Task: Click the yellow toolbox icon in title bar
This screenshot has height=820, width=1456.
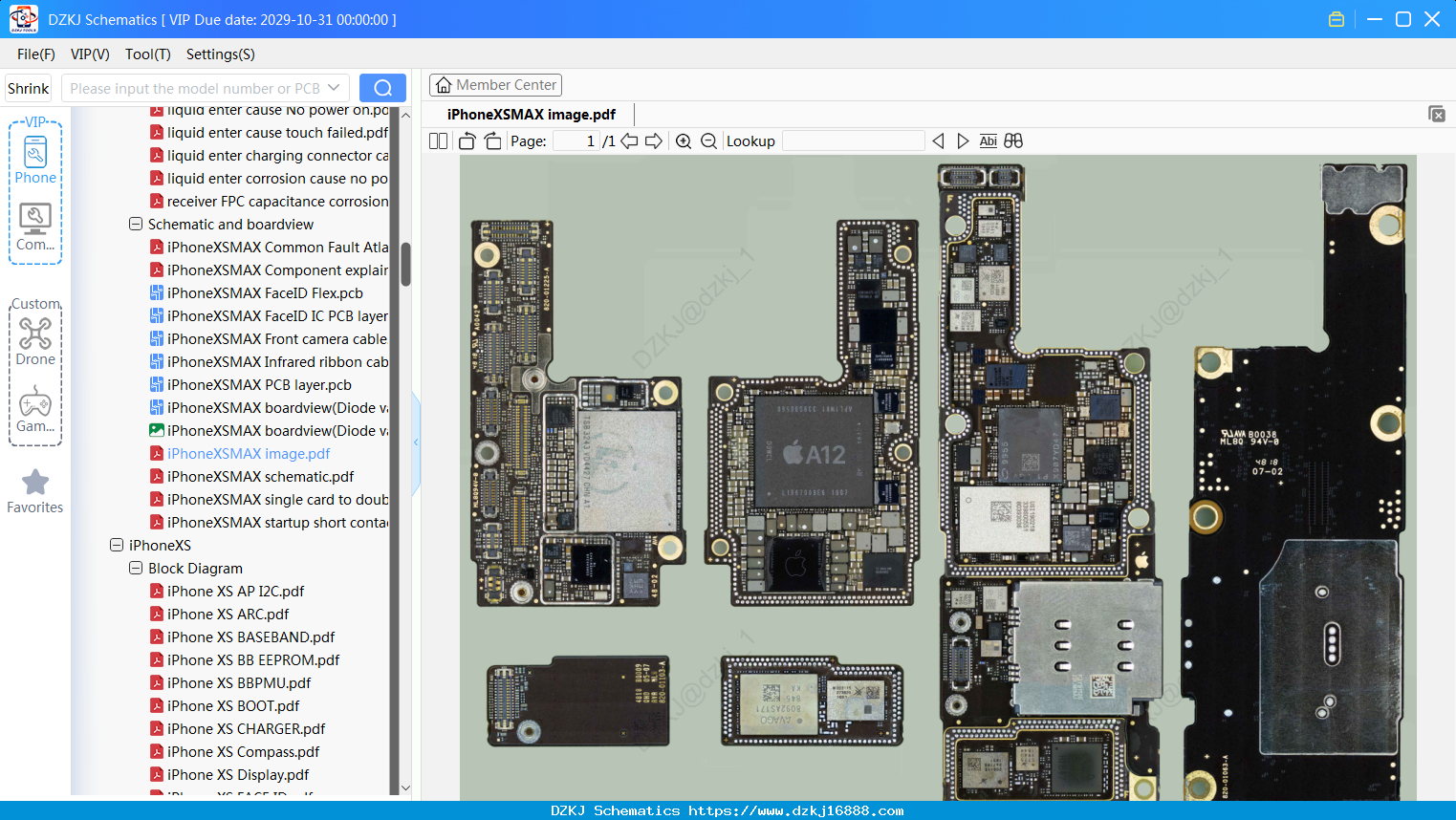Action: pos(1336,19)
